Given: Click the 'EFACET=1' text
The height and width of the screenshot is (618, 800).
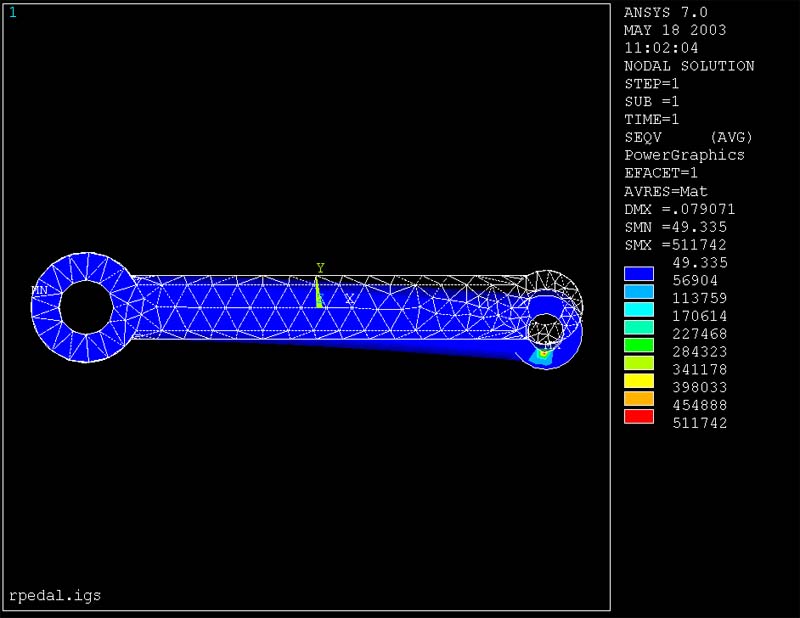Looking at the screenshot, I should 661,173.
